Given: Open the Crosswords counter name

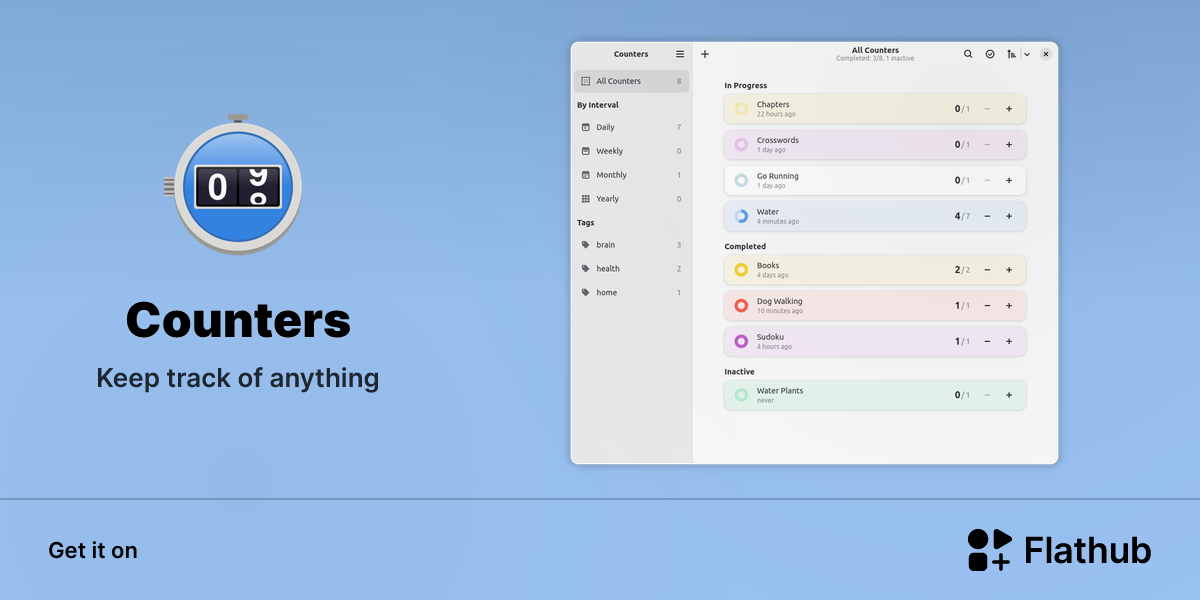Looking at the screenshot, I should point(778,140).
